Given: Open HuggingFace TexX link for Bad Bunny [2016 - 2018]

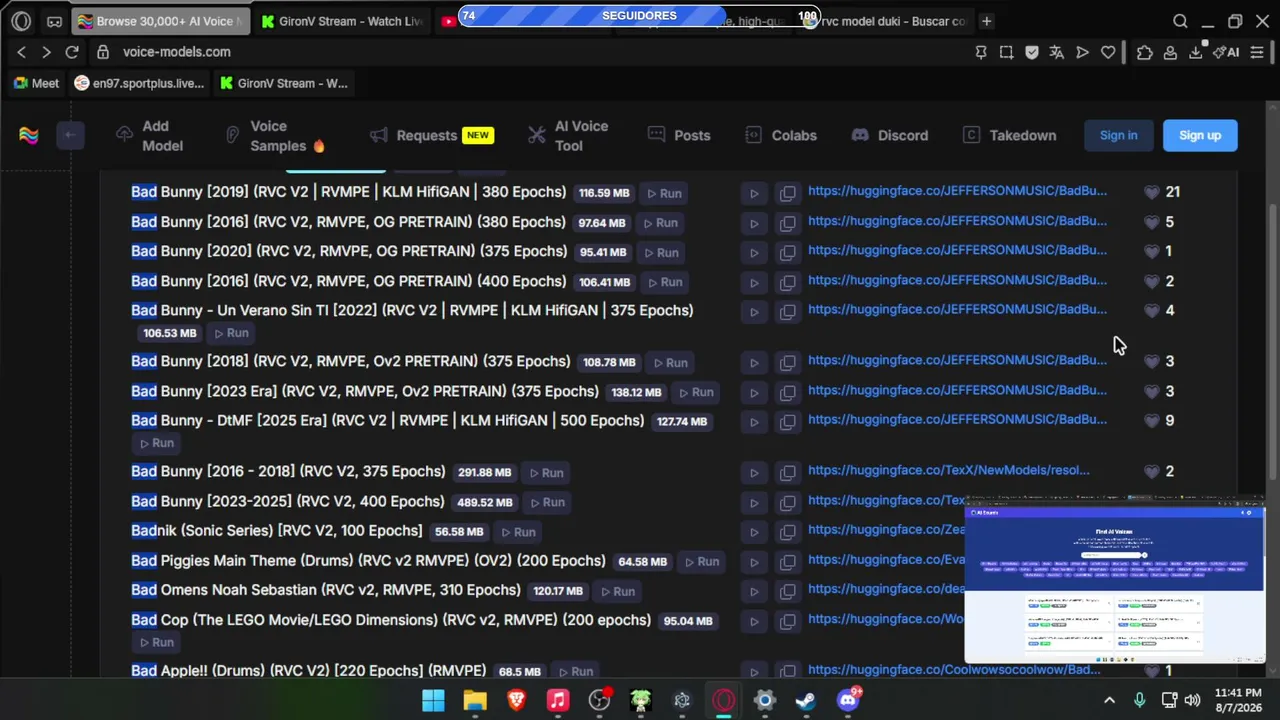Looking at the screenshot, I should (949, 470).
